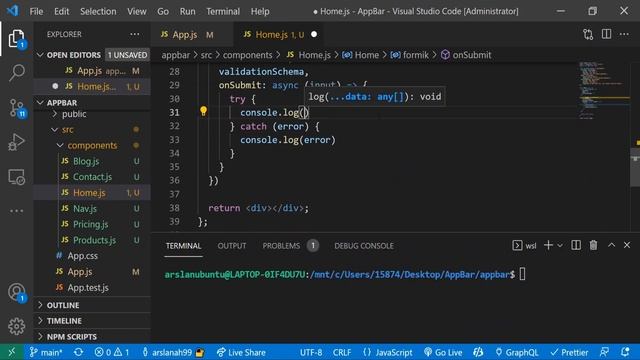This screenshot has width=640, height=360.
Task: Collapse the Open Editors section
Action: 40,55
